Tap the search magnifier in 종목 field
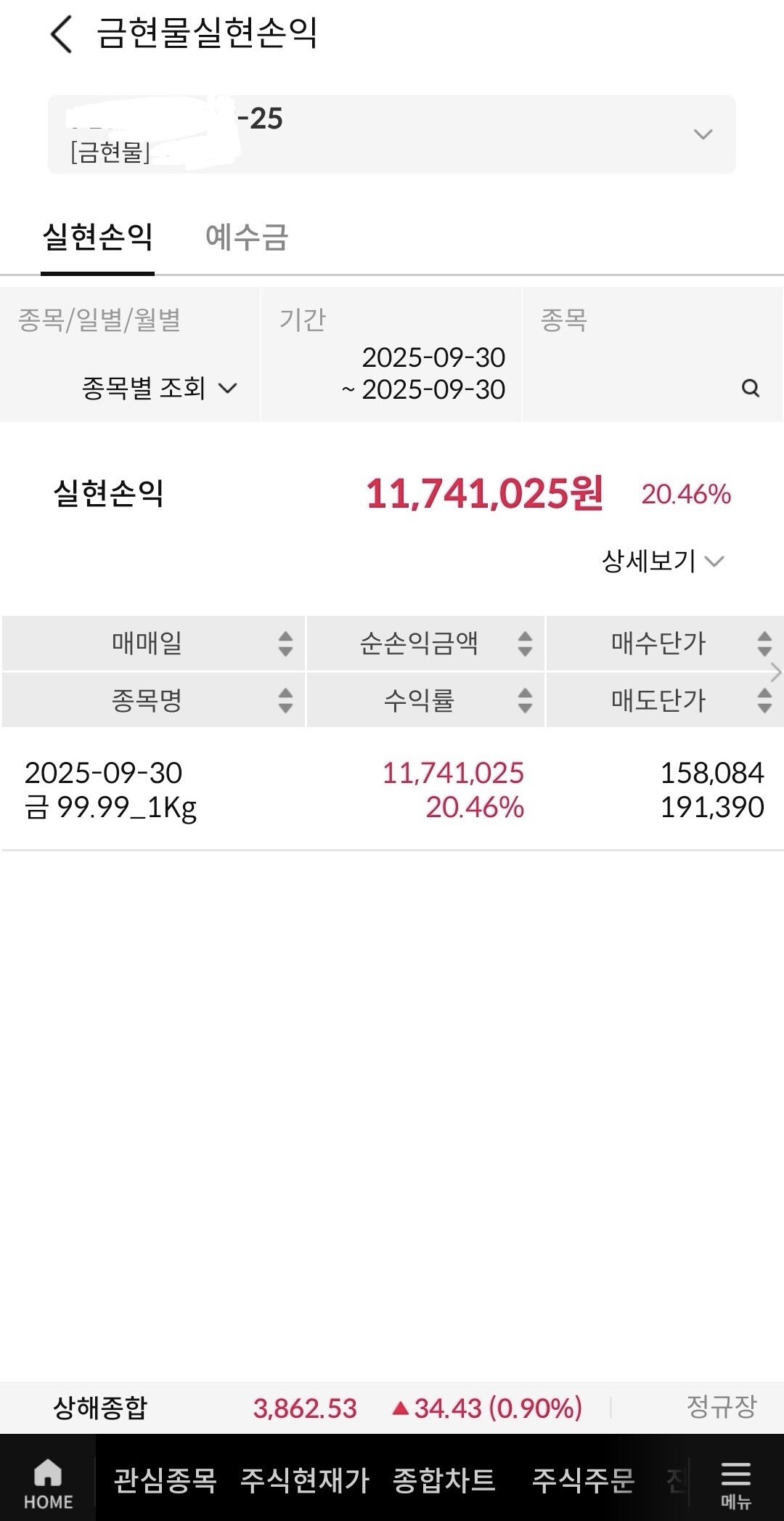The image size is (784, 1521). [751, 389]
